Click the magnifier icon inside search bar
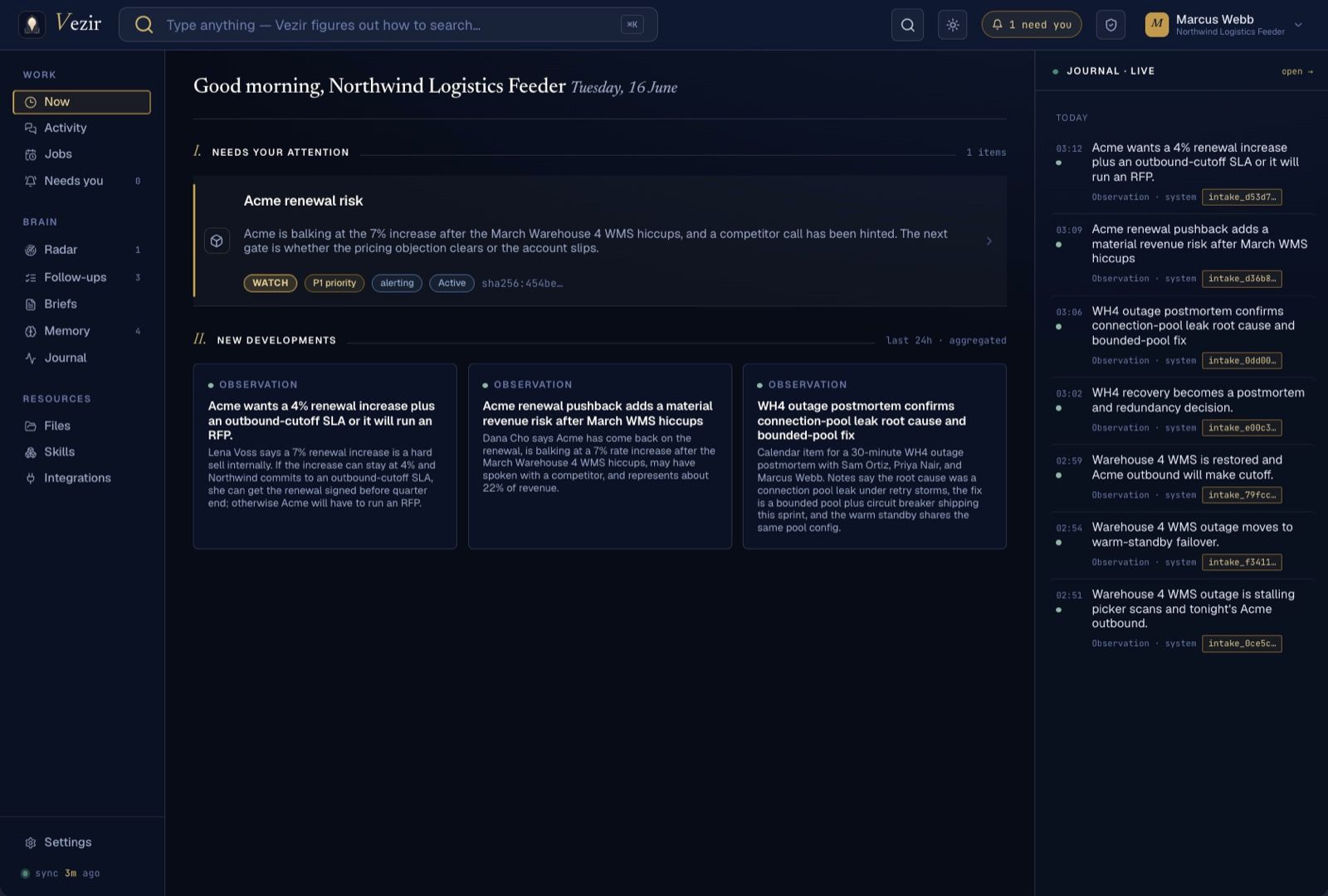This screenshot has width=1328, height=896. tap(144, 25)
